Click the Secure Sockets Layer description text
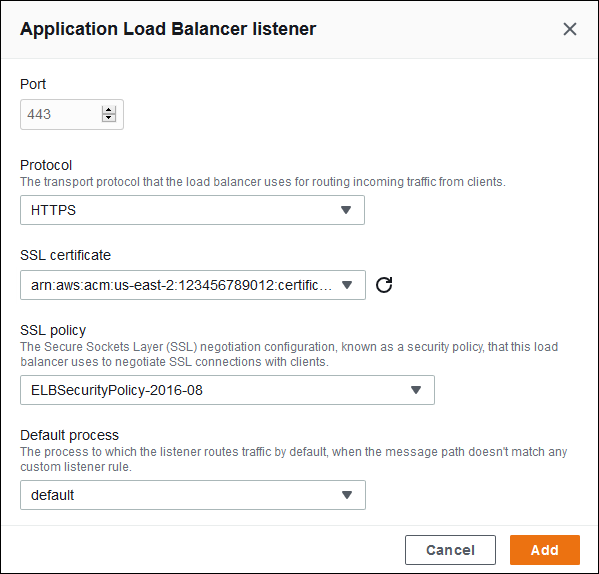The height and width of the screenshot is (574, 599). [289, 354]
